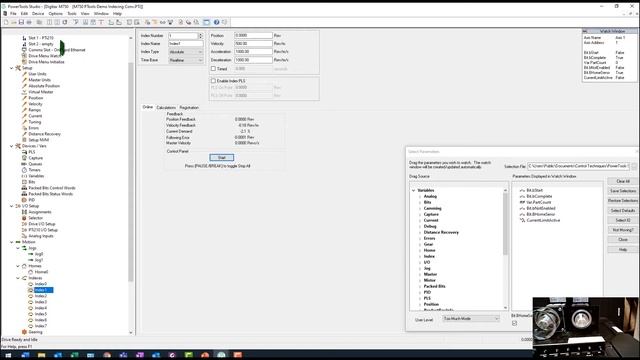Enable Index PLS checkbox
Image resolution: width=640 pixels, height=360 pixels.
(213, 81)
